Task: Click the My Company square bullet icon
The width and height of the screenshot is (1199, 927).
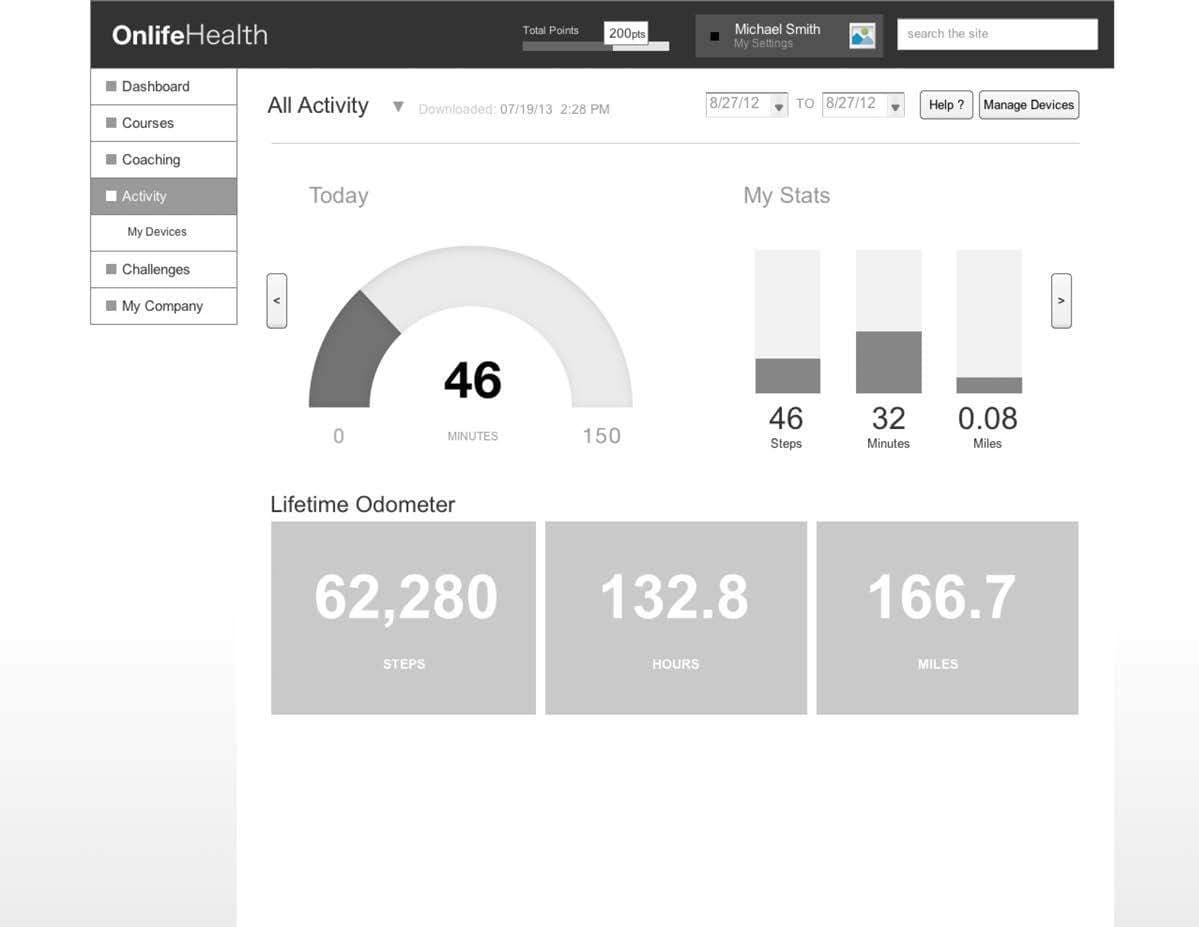Action: coord(111,306)
